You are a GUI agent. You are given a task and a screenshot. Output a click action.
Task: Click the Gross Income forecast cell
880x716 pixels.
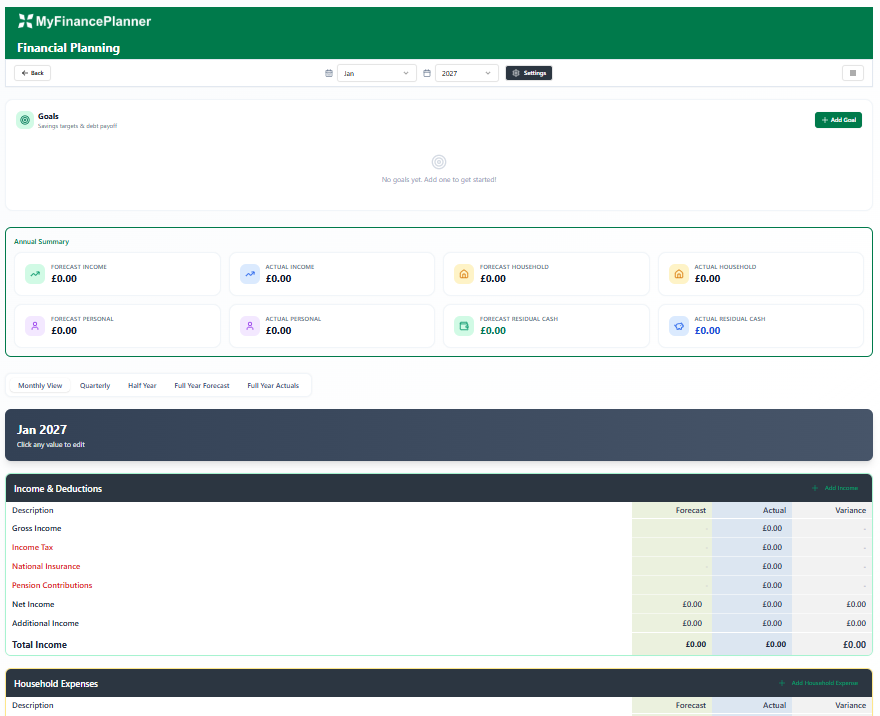tap(672, 528)
